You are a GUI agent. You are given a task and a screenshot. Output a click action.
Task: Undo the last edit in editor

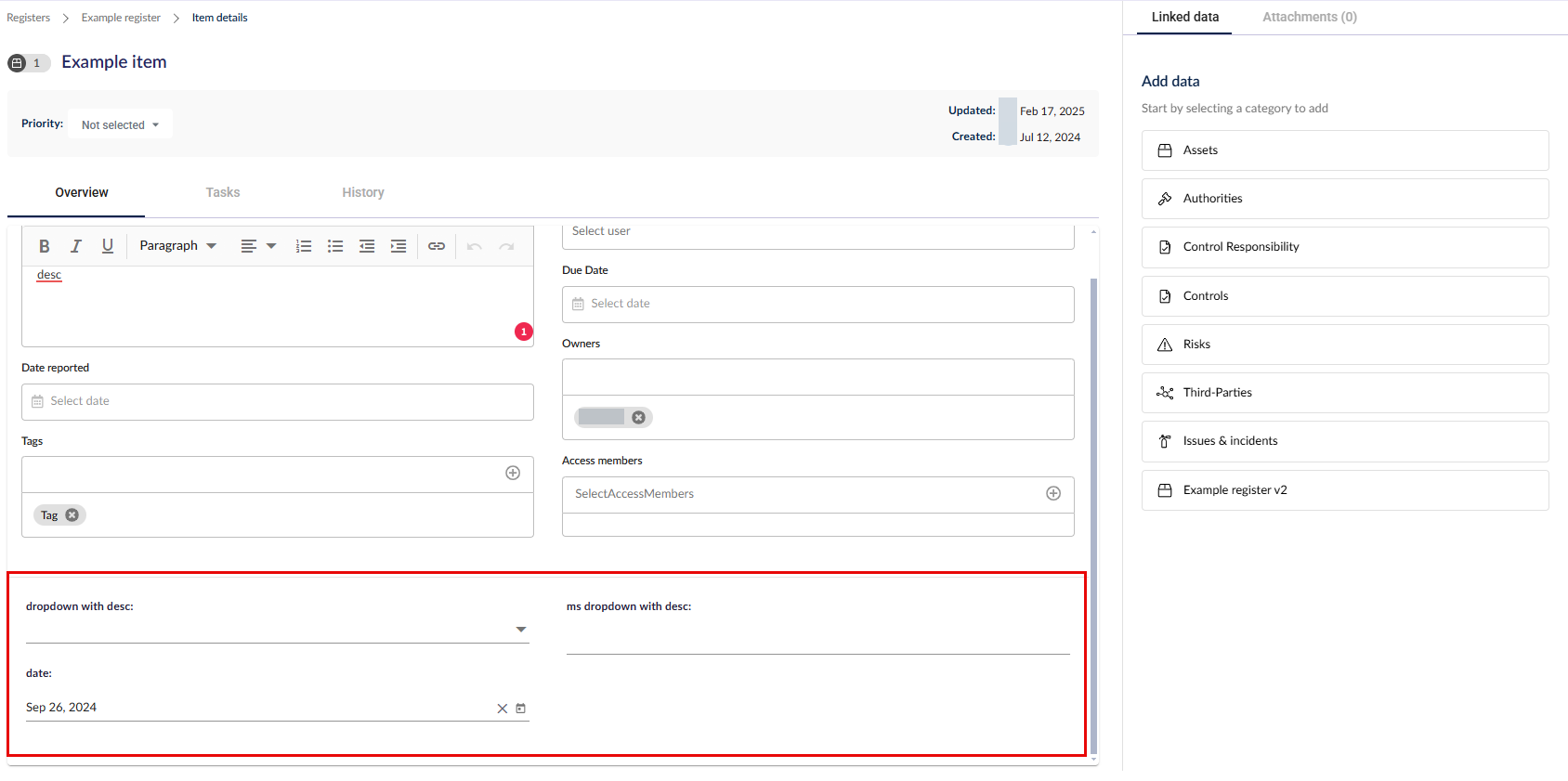click(x=475, y=246)
